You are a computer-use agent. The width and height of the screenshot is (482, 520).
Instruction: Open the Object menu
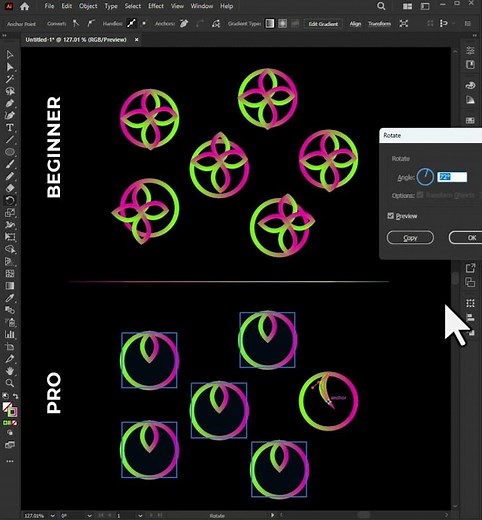[88, 6]
